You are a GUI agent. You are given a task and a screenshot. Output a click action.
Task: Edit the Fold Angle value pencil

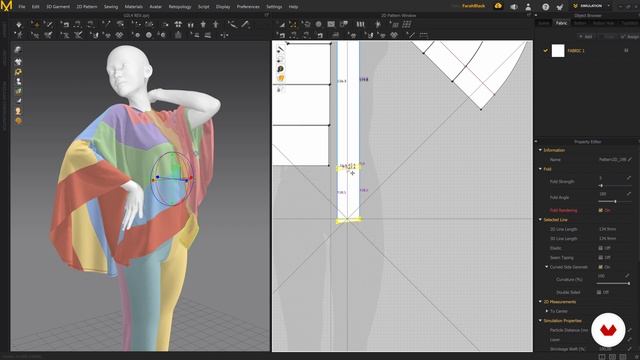pyautogui.click(x=629, y=194)
